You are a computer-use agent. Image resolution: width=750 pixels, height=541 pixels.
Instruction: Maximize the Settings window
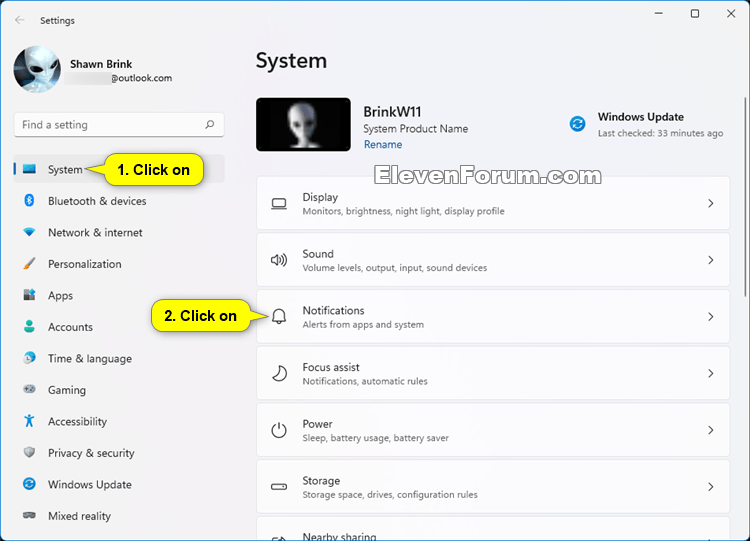[695, 13]
